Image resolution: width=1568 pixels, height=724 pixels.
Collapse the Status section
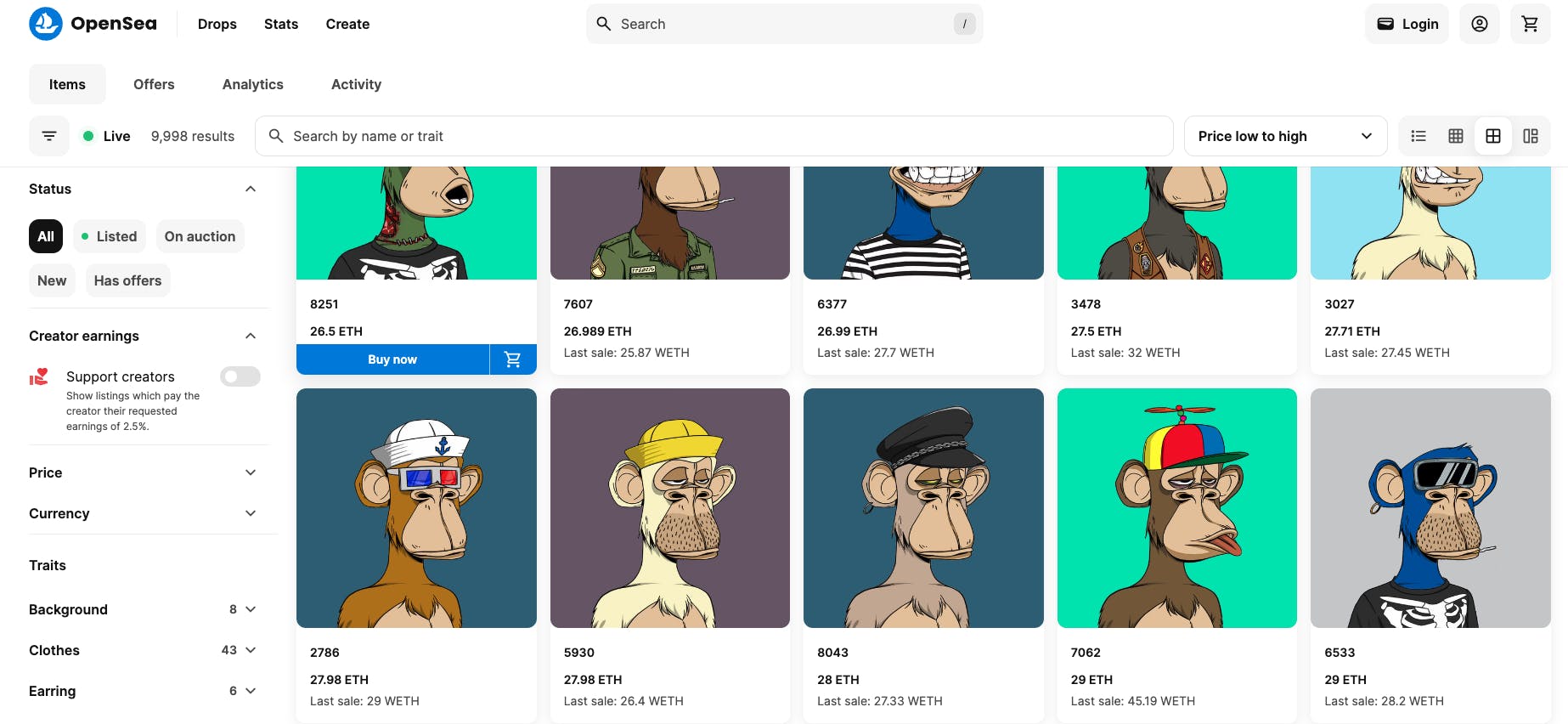coord(251,189)
